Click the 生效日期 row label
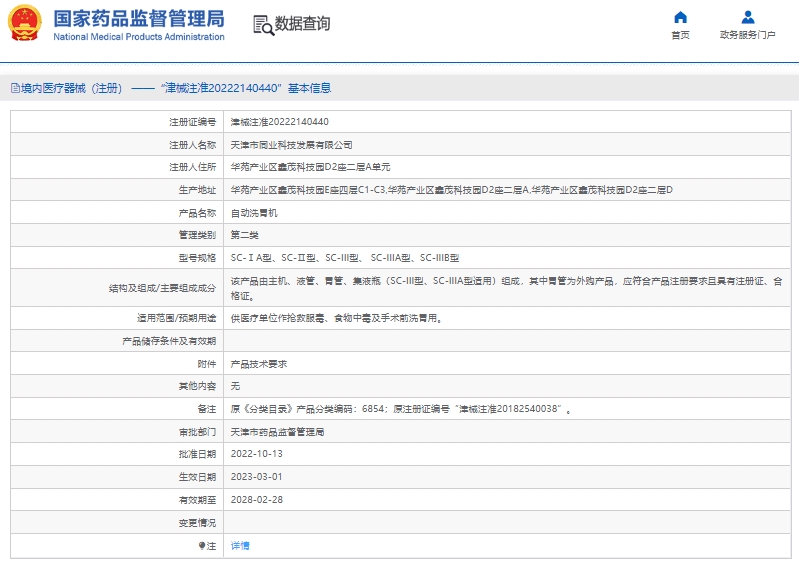799x564 pixels. tap(197, 477)
